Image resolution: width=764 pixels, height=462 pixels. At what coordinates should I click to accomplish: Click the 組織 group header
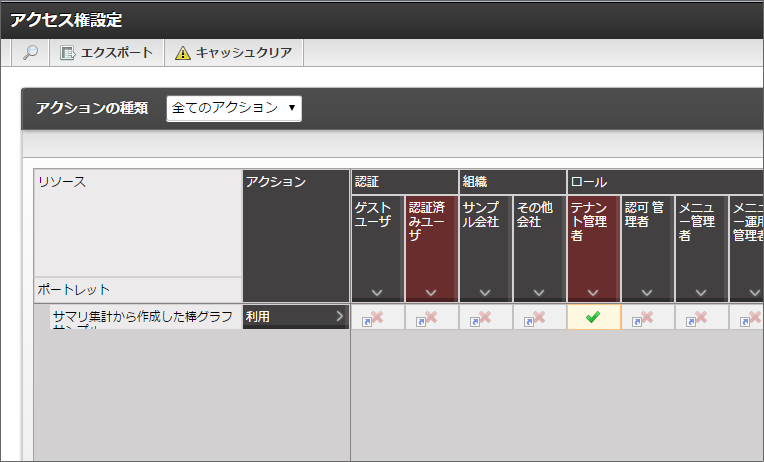tap(513, 182)
